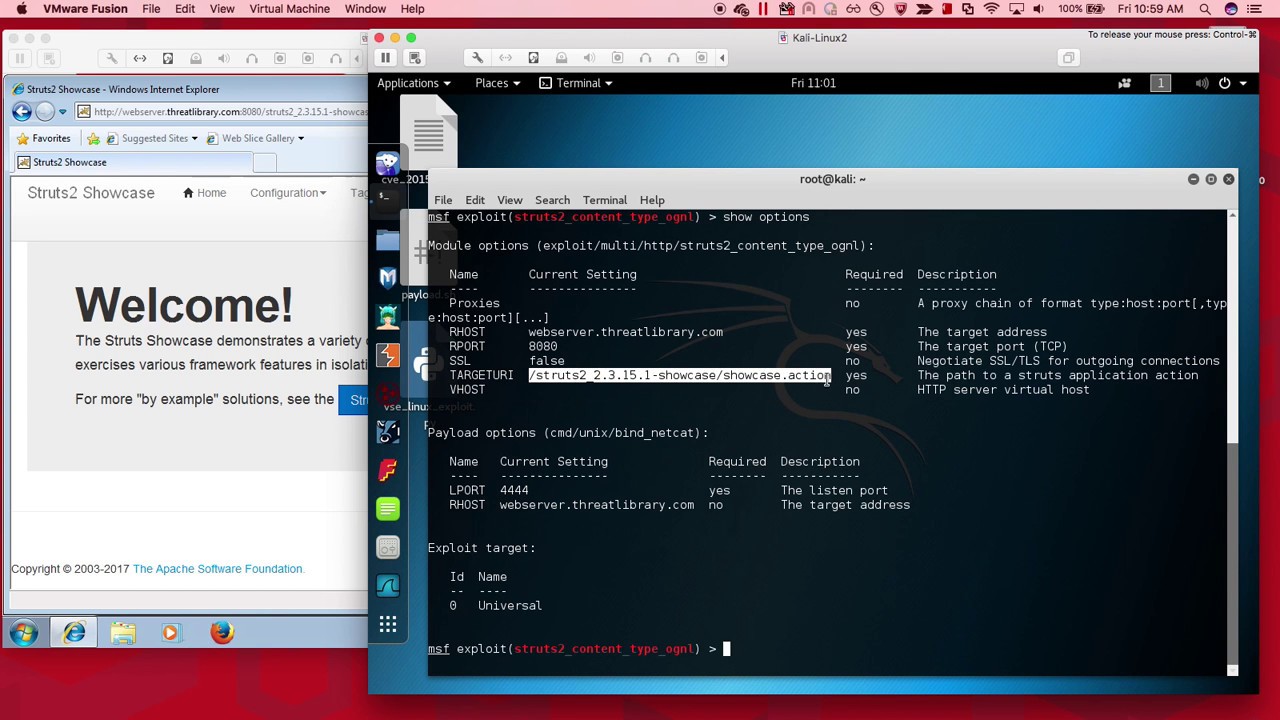Open the Places menu in Kali
The image size is (1280, 720).
click(x=497, y=83)
